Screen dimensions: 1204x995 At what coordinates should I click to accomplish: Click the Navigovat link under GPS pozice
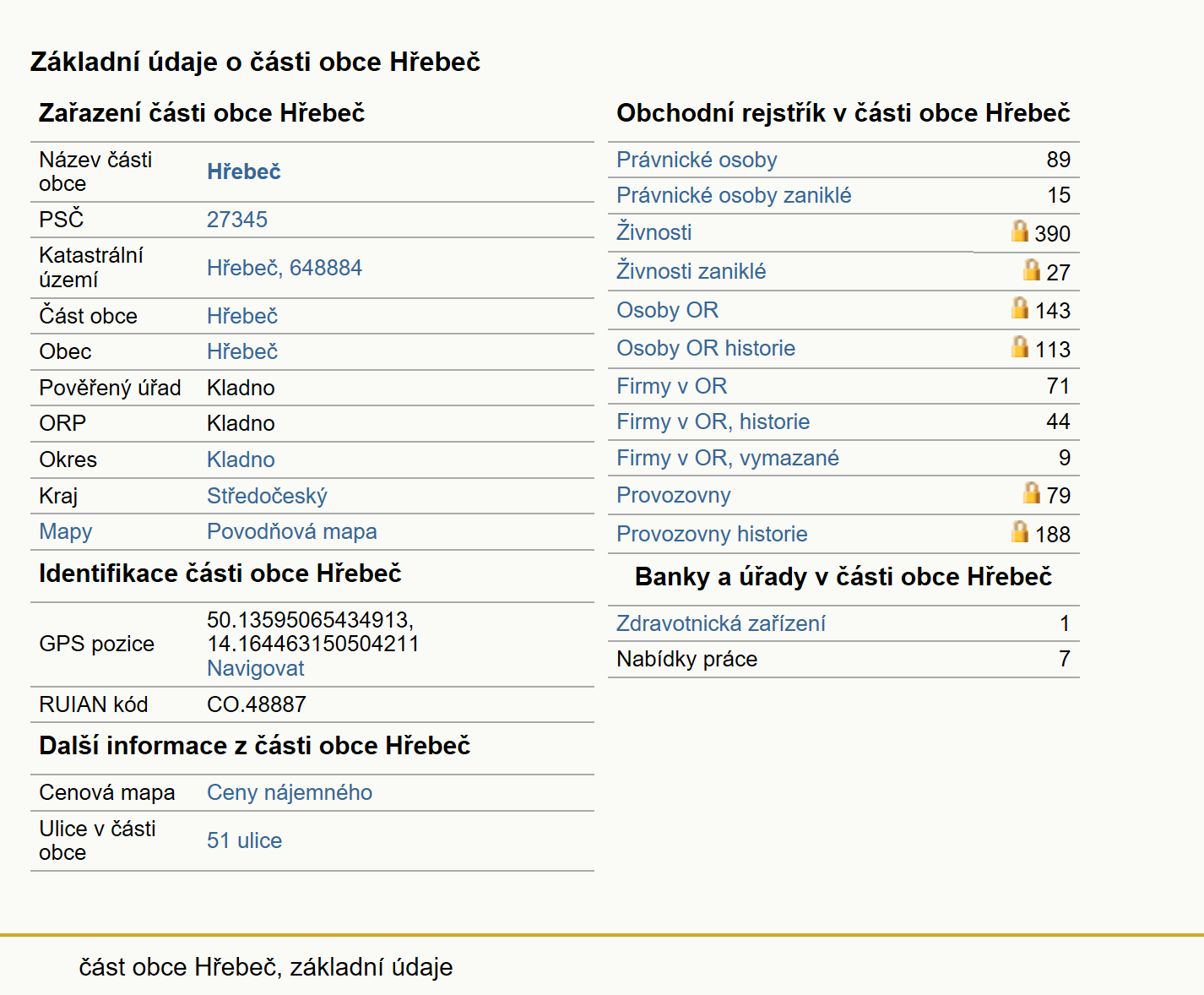[256, 668]
